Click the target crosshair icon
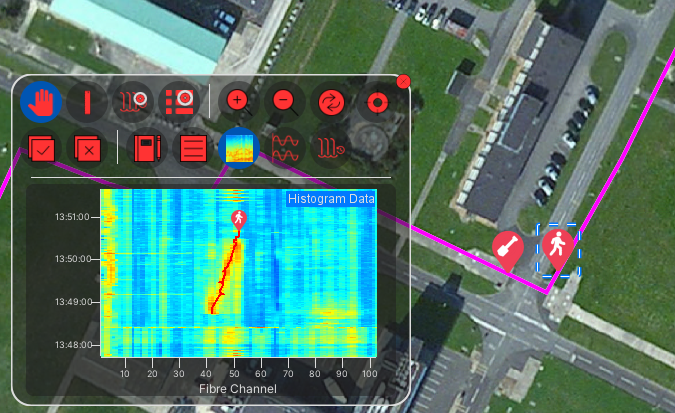675x413 pixels. 376,101
